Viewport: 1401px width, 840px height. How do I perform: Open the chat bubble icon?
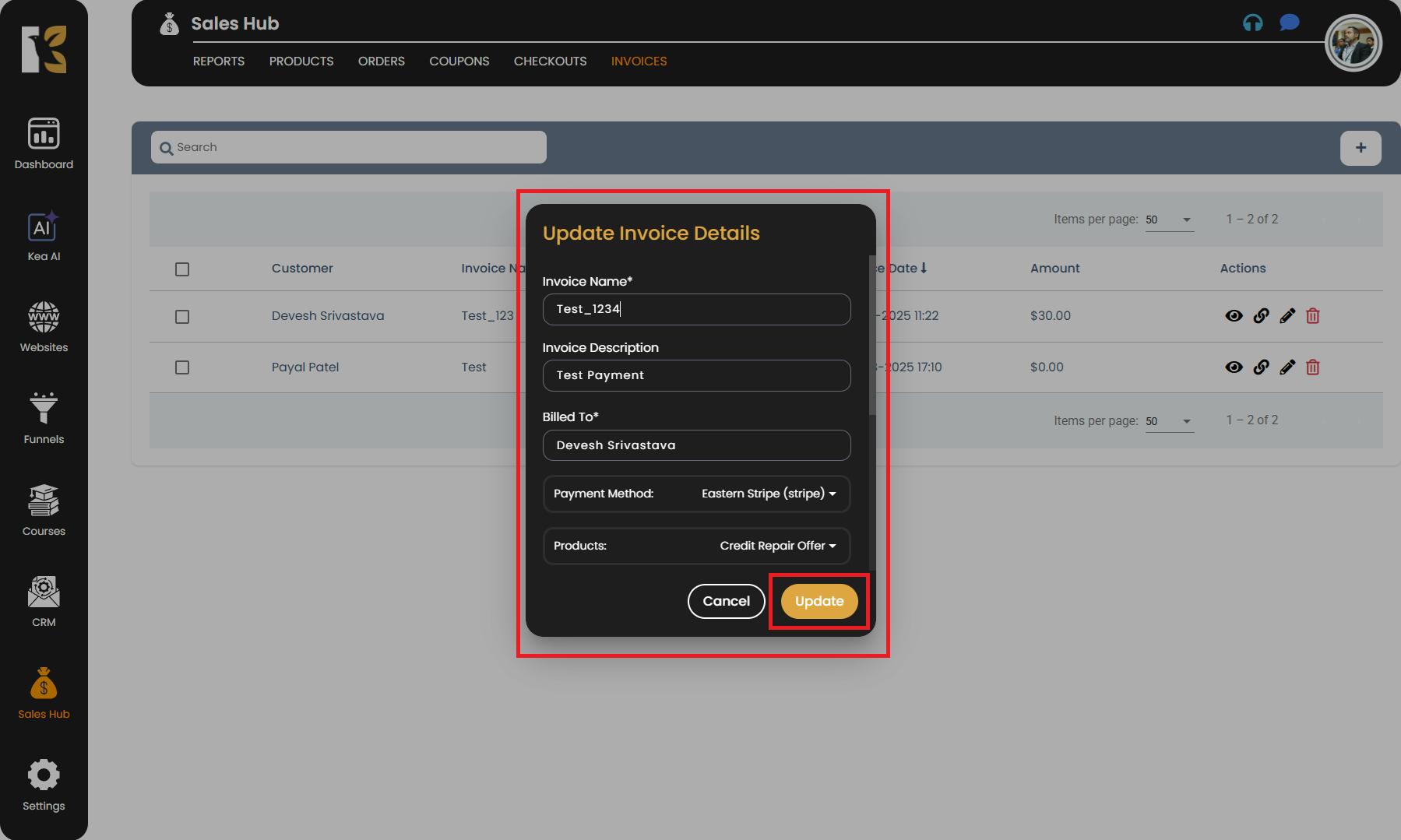pyautogui.click(x=1289, y=23)
